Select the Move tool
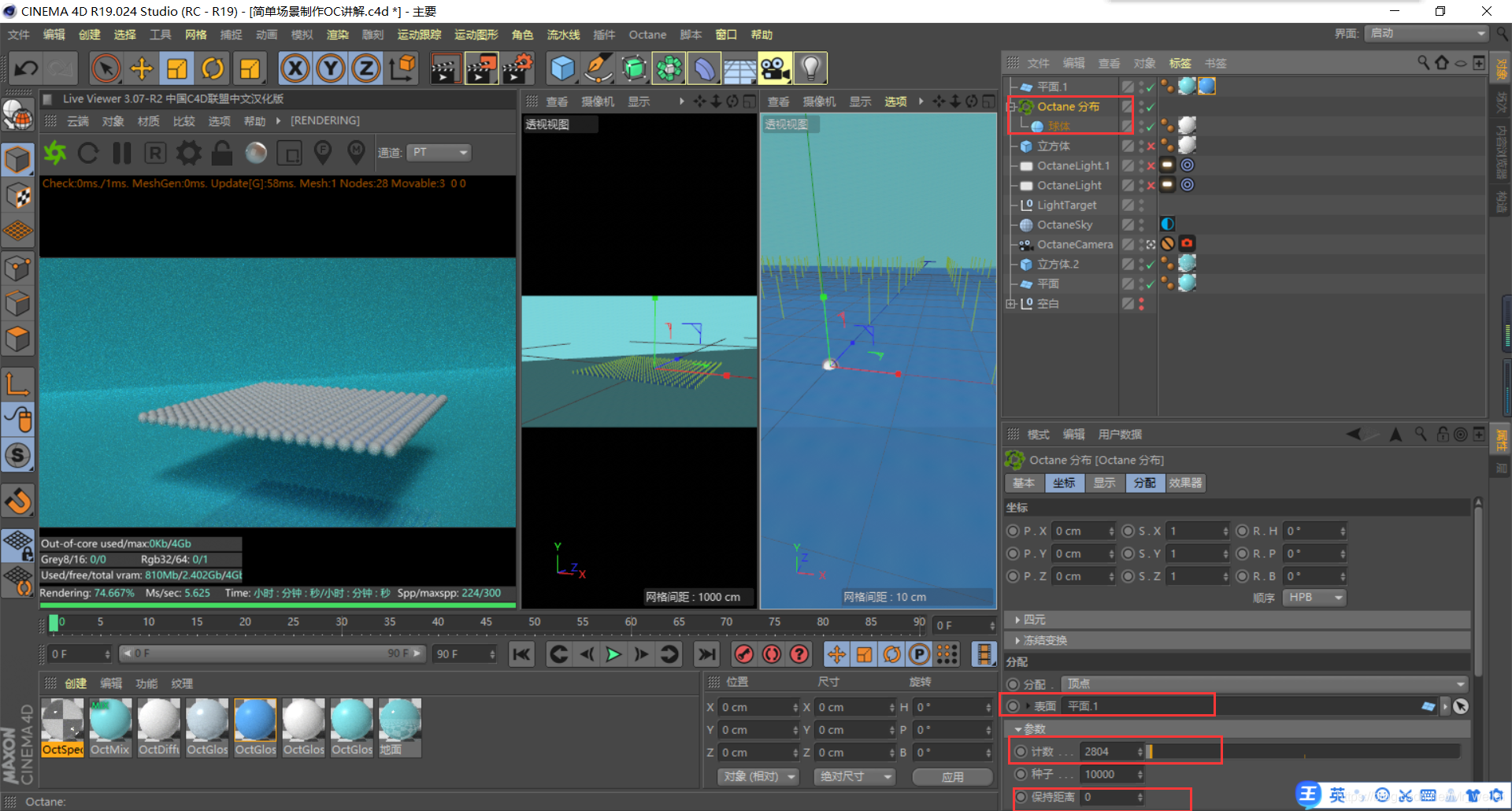This screenshot has width=1512, height=811. 142,69
